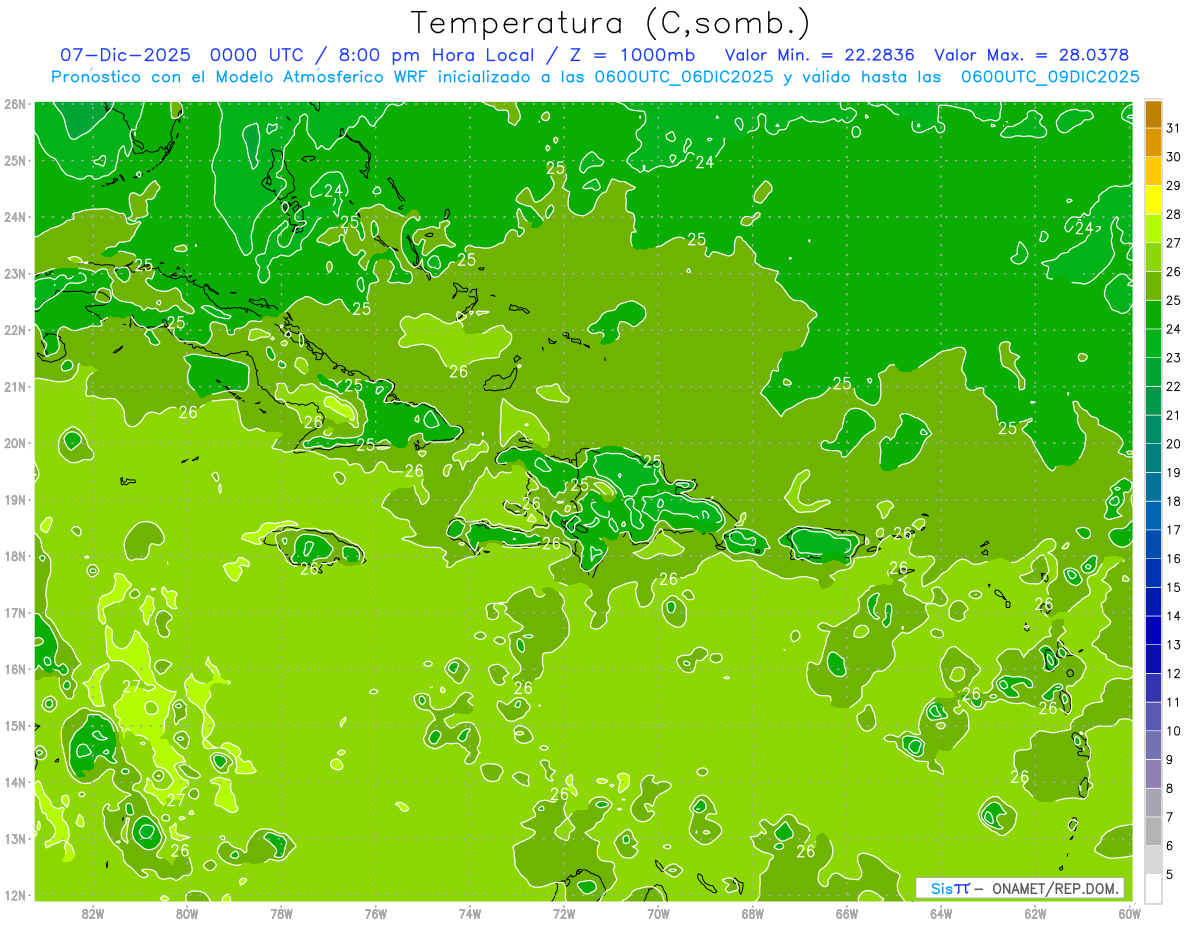Click the '15' label on the color scale
The height and width of the screenshot is (927, 1200).
coord(1173,588)
